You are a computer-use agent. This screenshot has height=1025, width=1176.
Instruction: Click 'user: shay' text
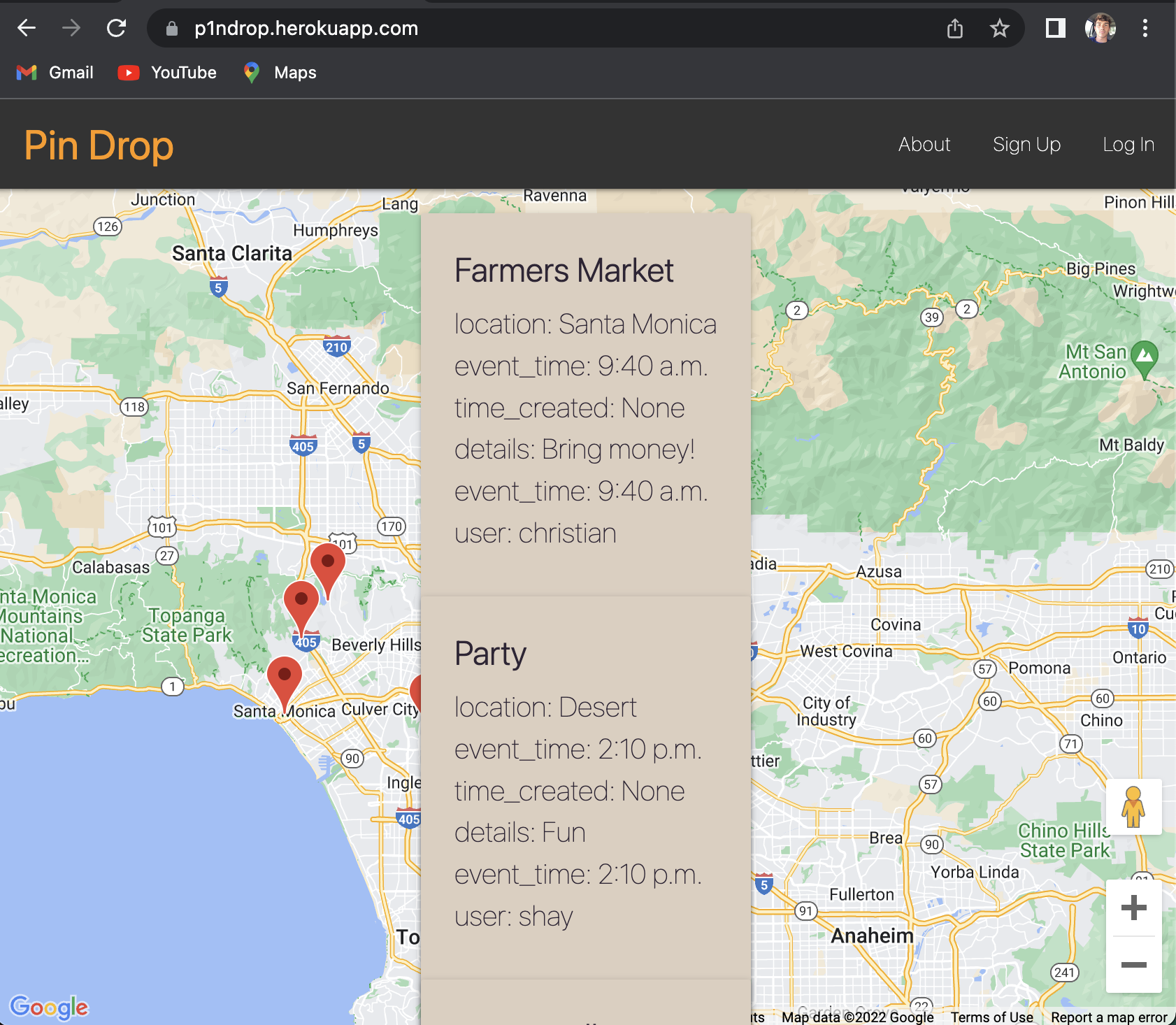(x=513, y=917)
